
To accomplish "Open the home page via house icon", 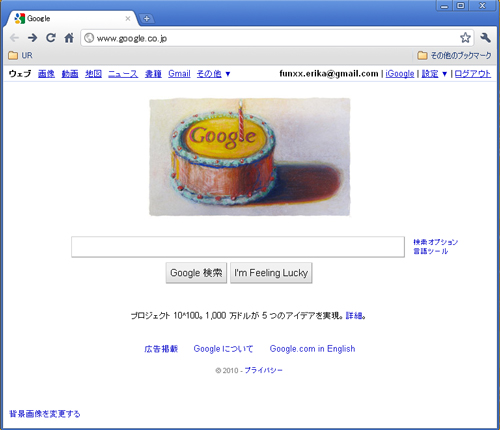I will pyautogui.click(x=69, y=38).
